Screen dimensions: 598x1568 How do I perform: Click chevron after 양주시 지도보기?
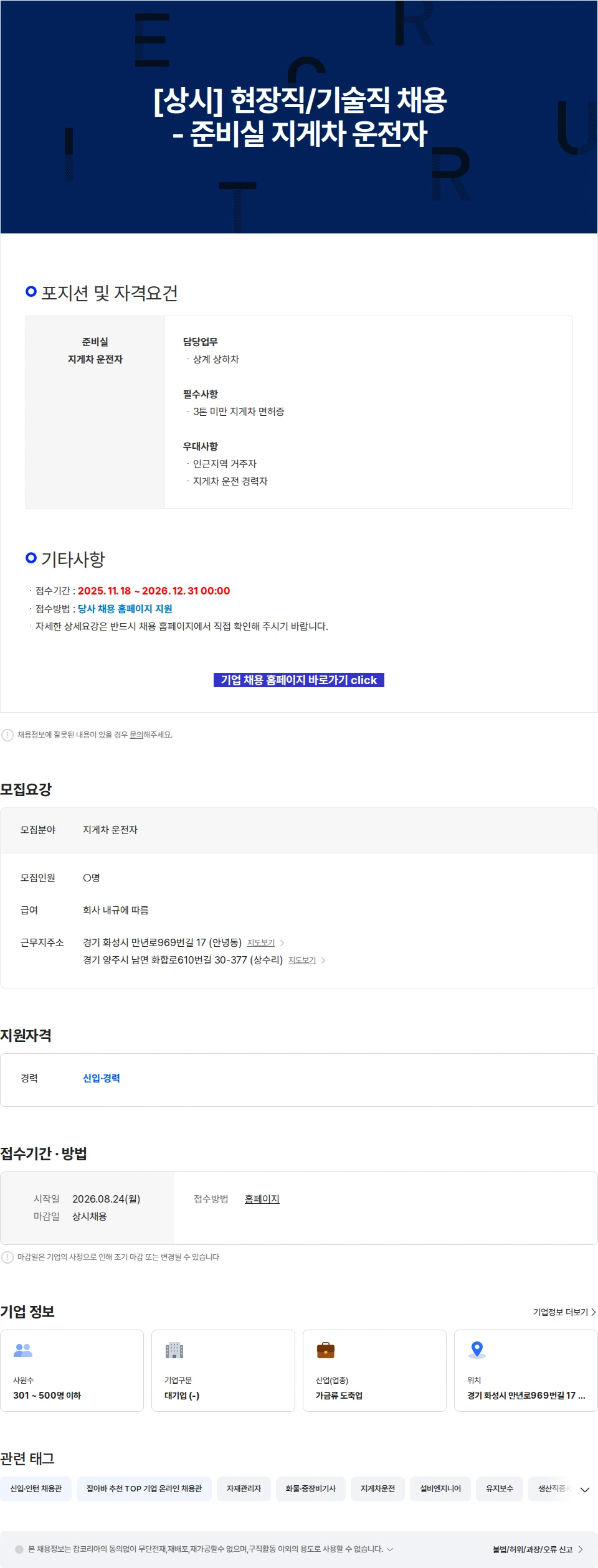coord(323,960)
